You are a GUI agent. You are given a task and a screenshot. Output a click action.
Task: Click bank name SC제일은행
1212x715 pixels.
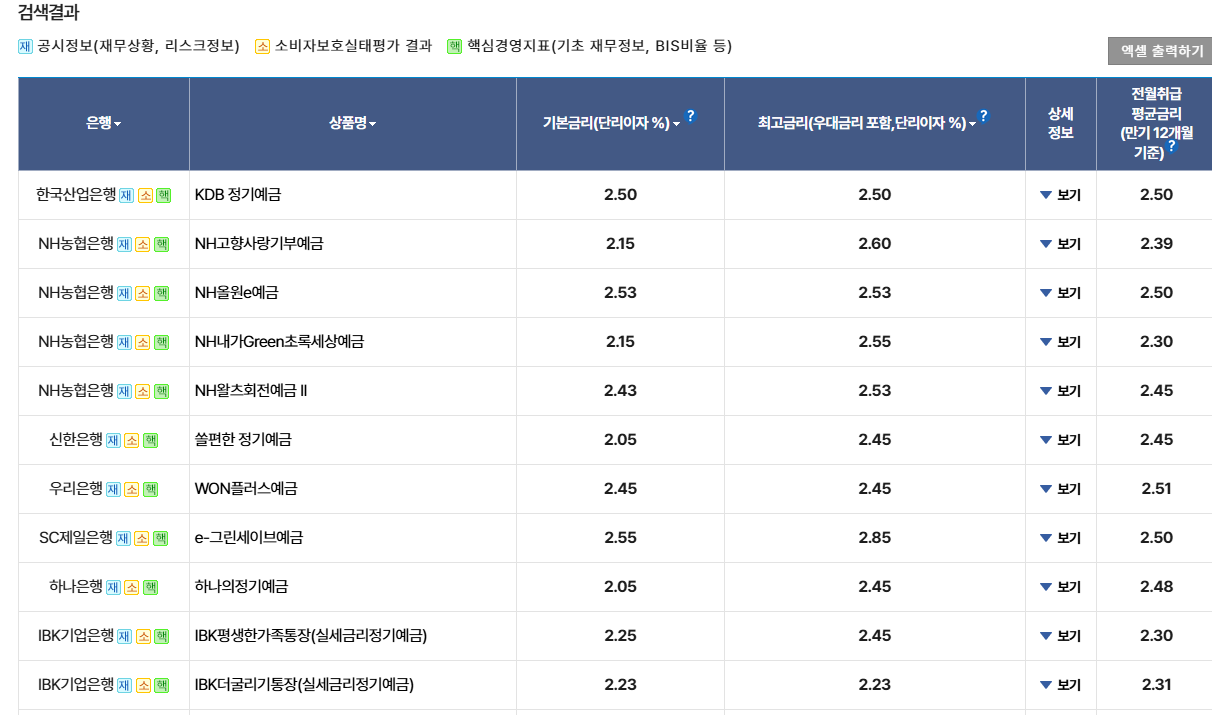pyautogui.click(x=76, y=538)
